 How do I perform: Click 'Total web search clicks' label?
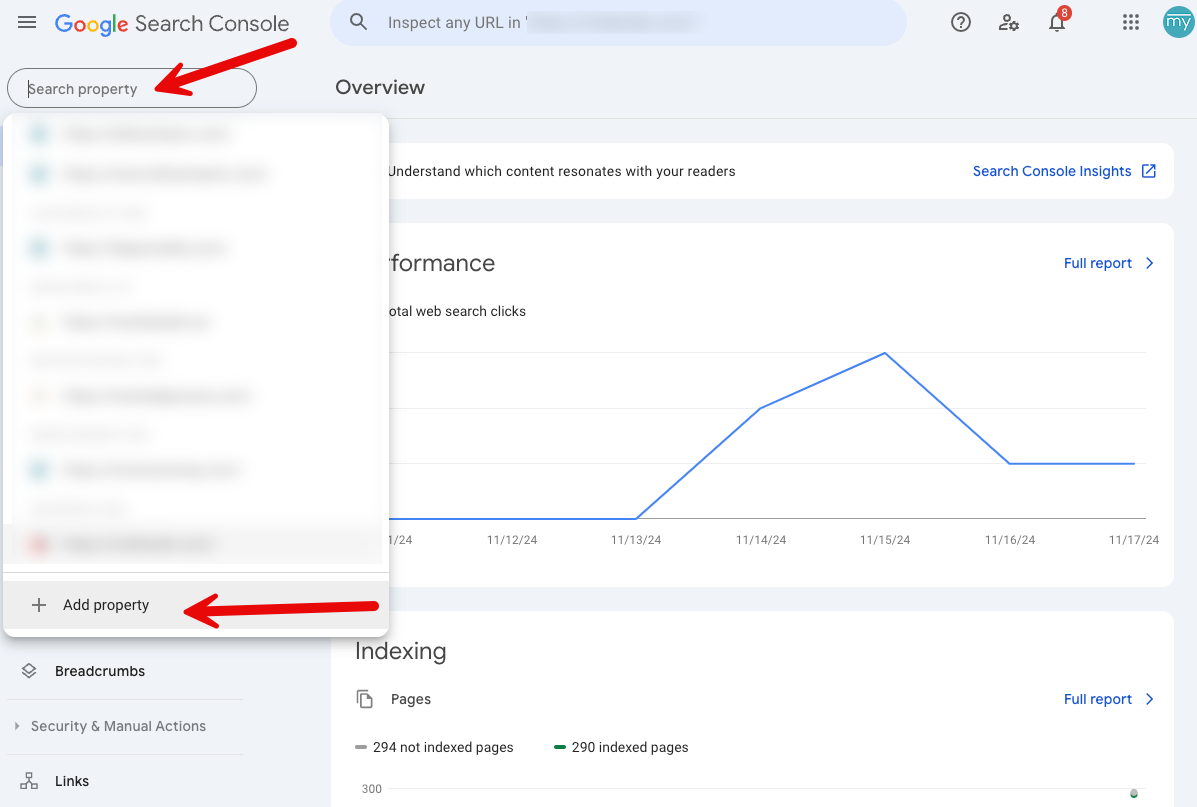(456, 312)
